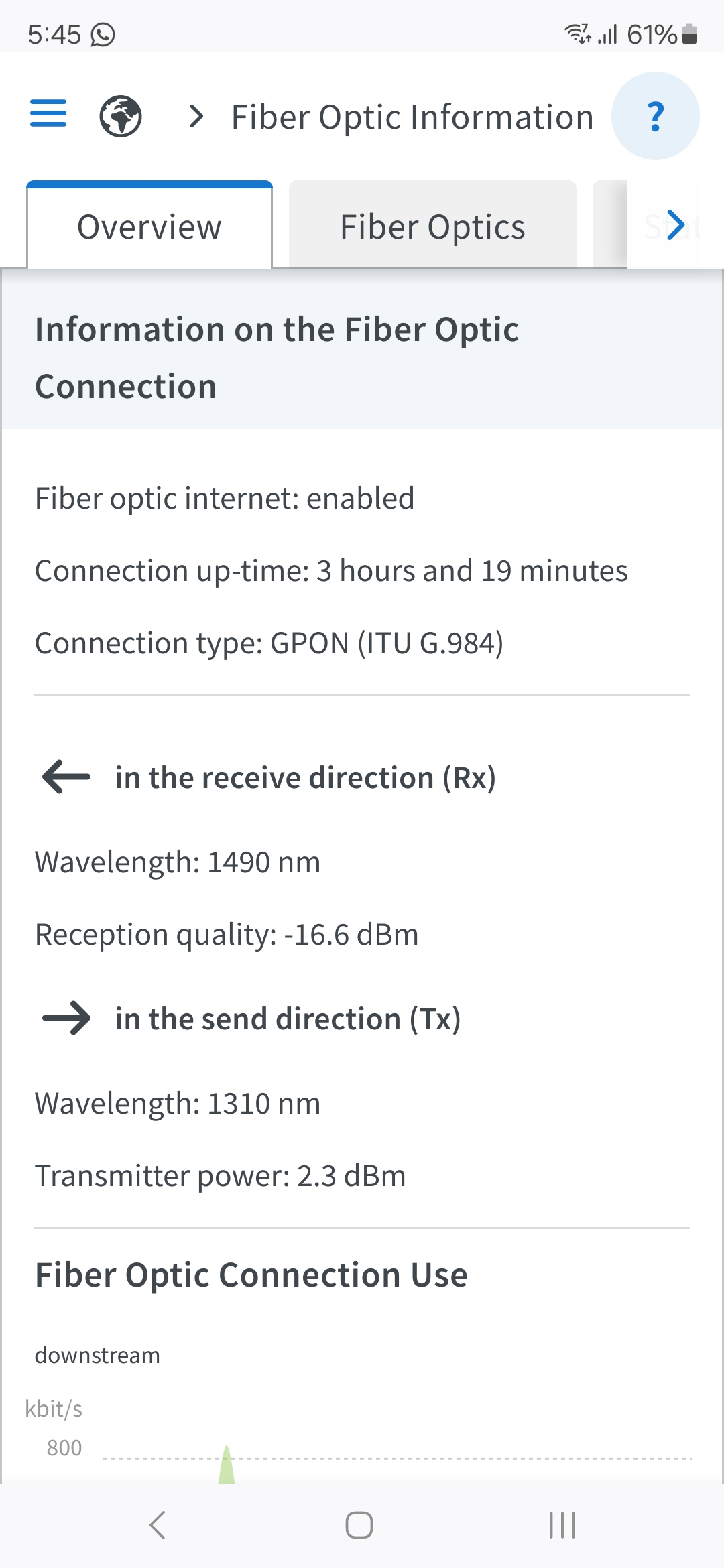Tap the Fiber Optic Information page title
This screenshot has width=724, height=1568.
coord(412,117)
